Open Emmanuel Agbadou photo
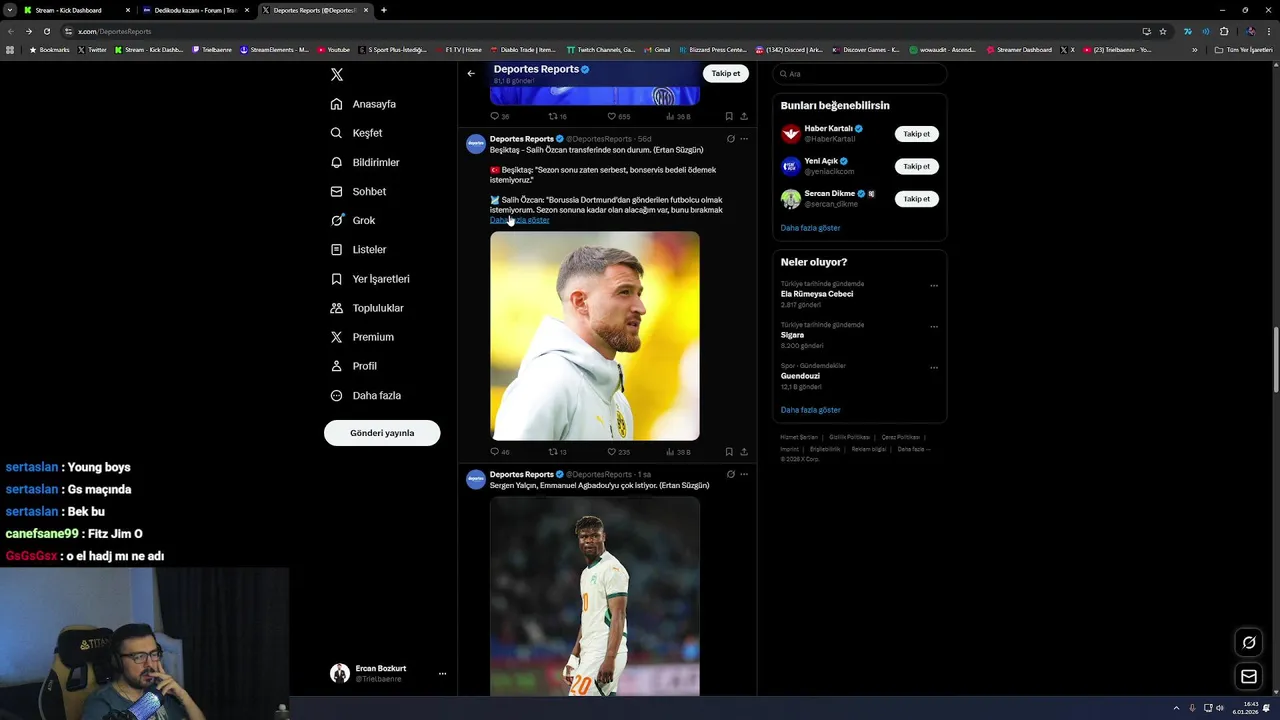This screenshot has height=720, width=1280. click(x=595, y=595)
